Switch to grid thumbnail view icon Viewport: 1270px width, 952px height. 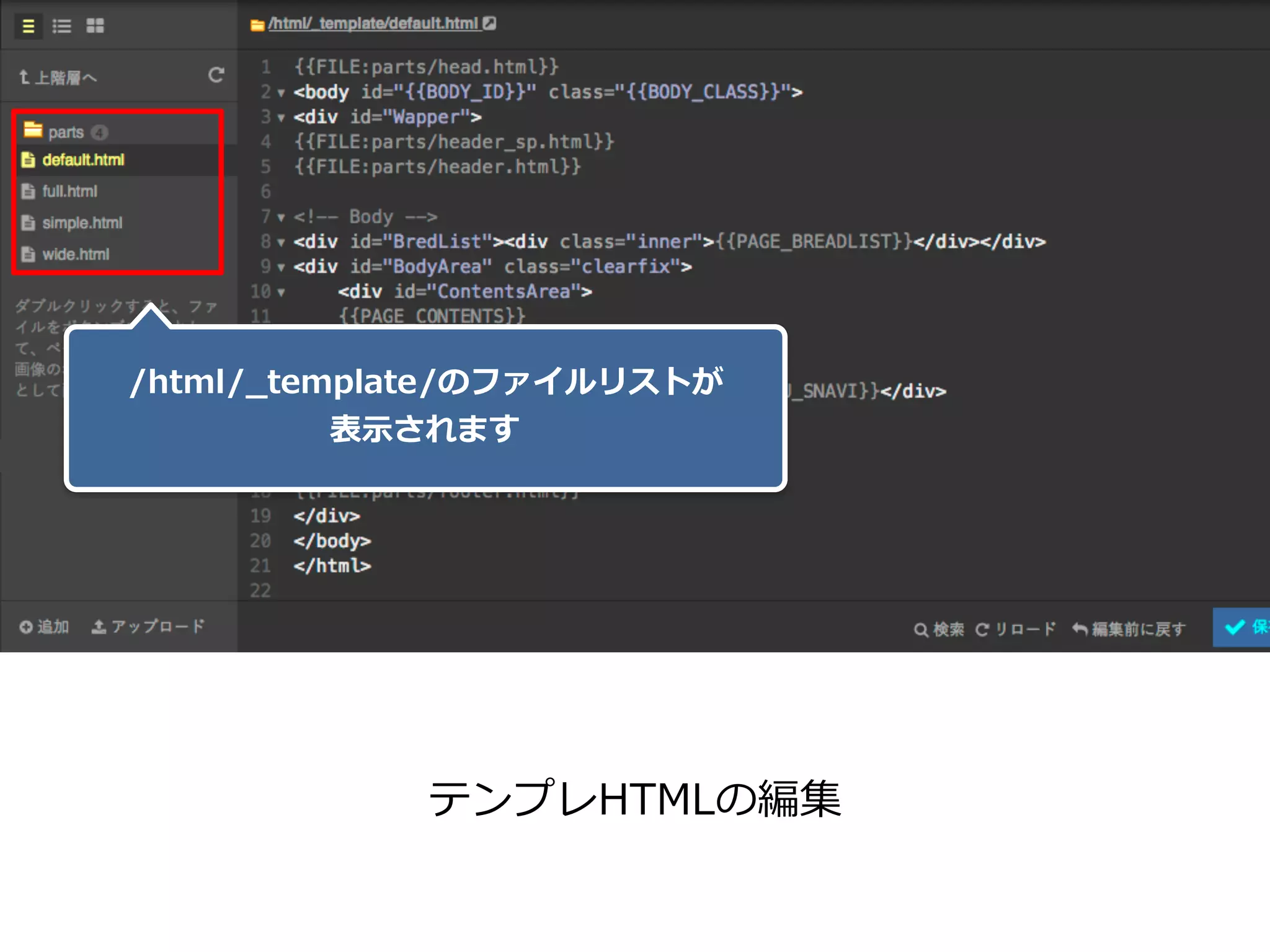coord(95,26)
